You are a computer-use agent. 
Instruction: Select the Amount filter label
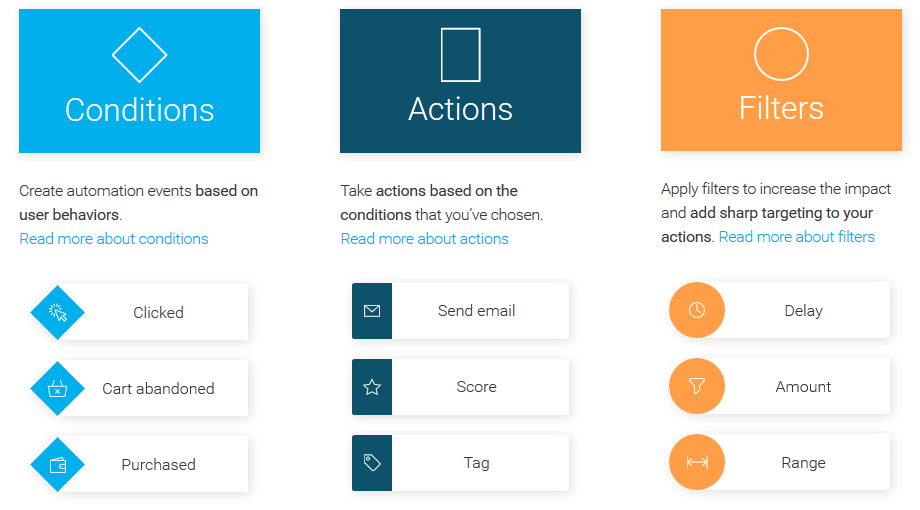(x=803, y=387)
